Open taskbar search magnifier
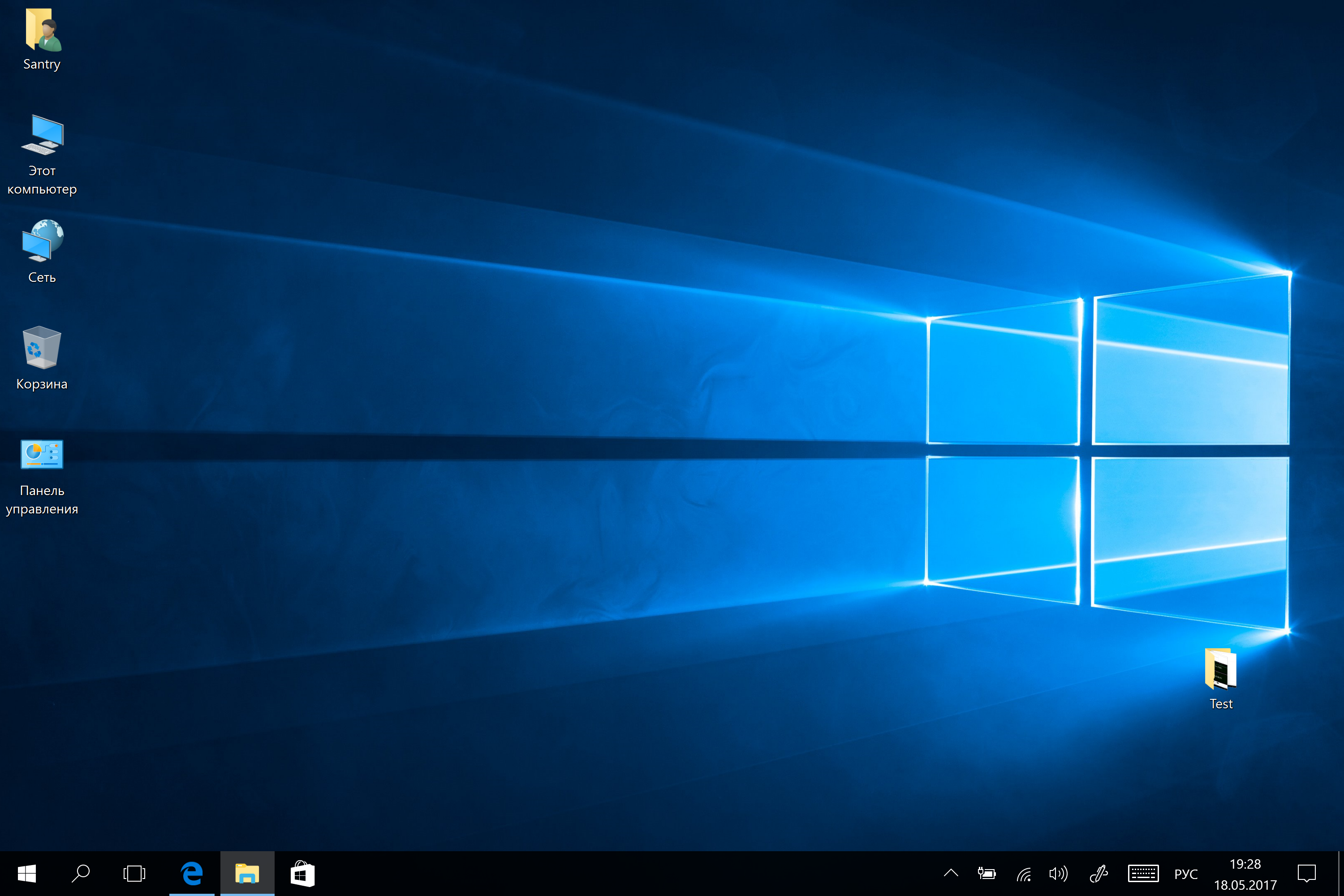This screenshot has width=1344, height=896. (x=81, y=874)
